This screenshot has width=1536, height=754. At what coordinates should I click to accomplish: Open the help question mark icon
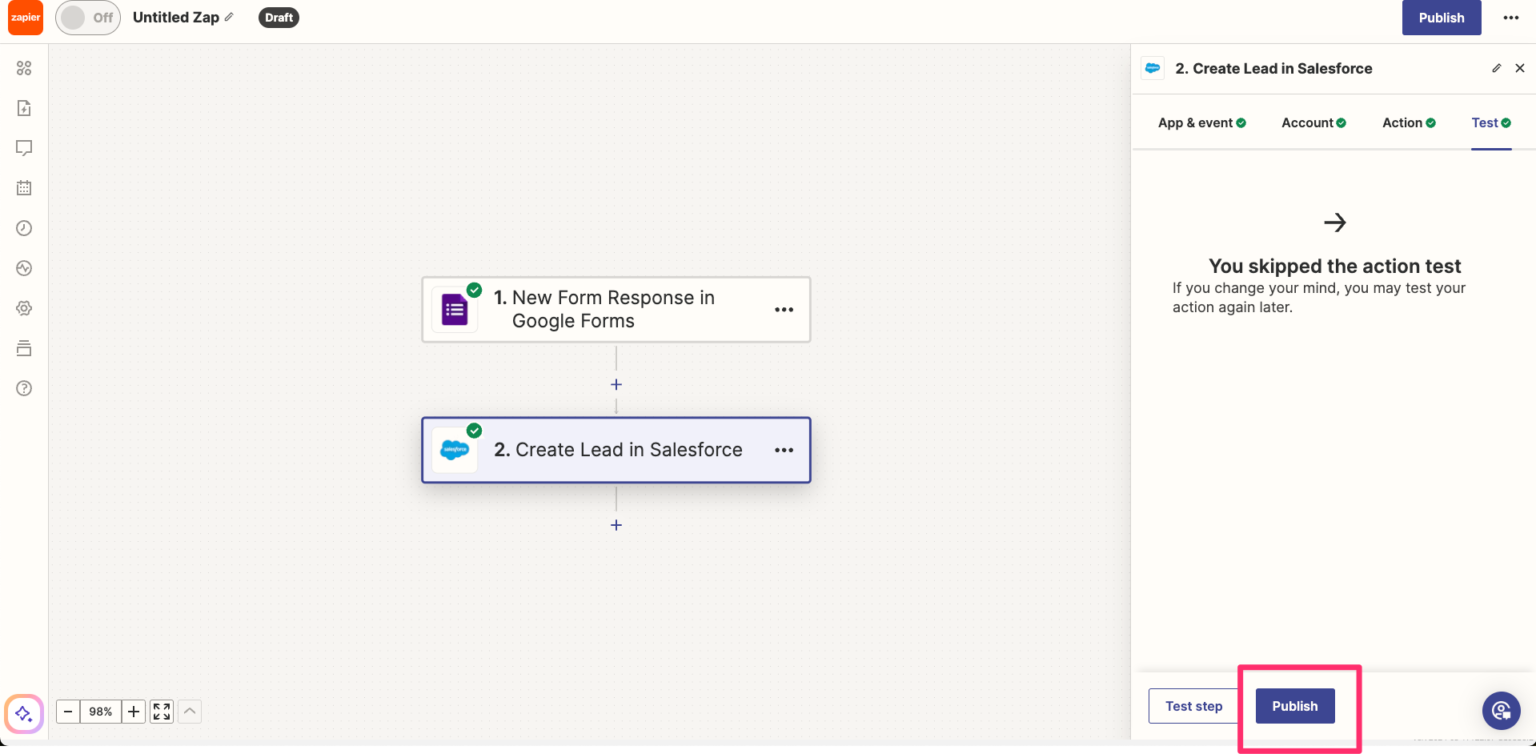click(23, 388)
